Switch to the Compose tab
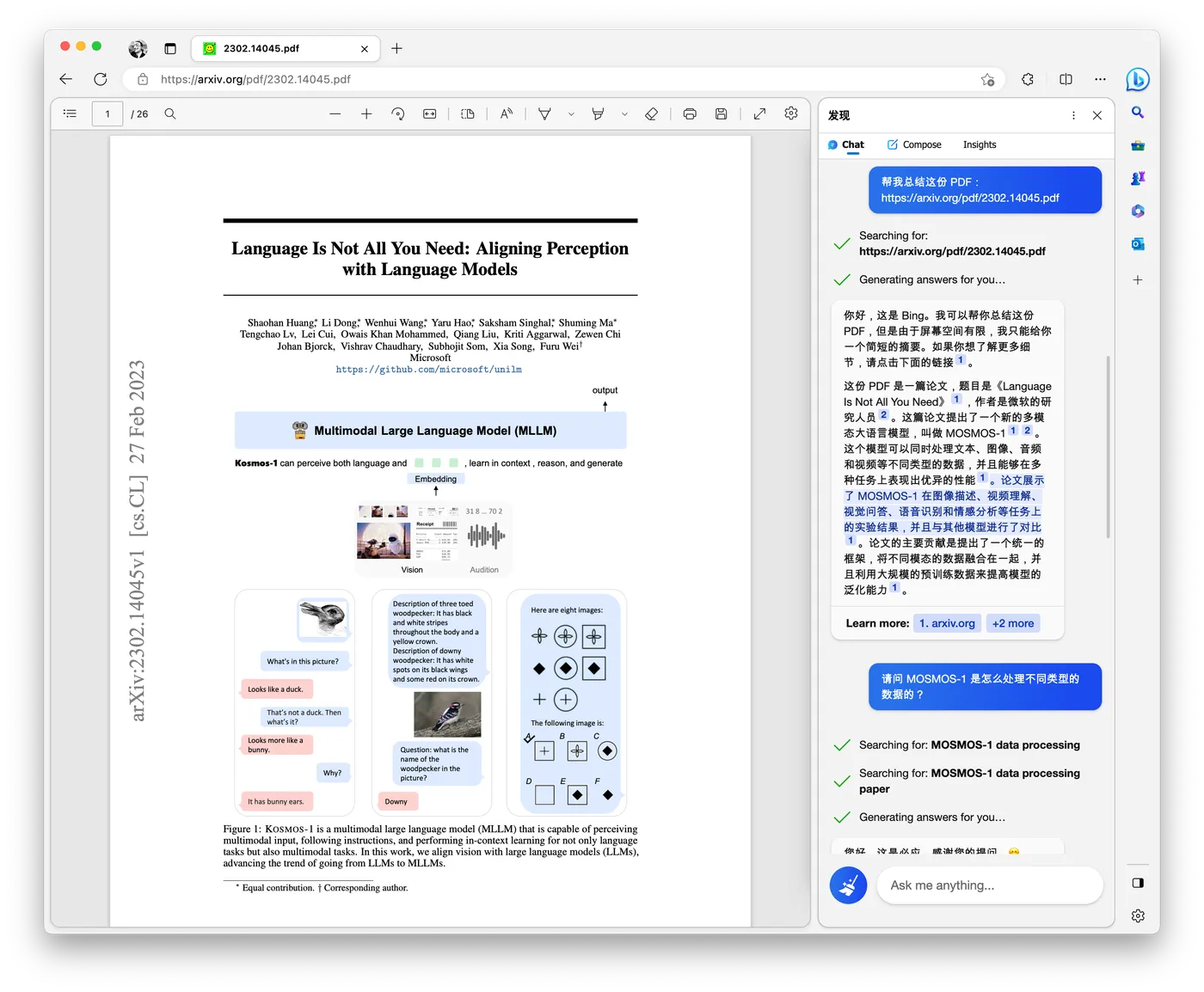 pos(914,144)
